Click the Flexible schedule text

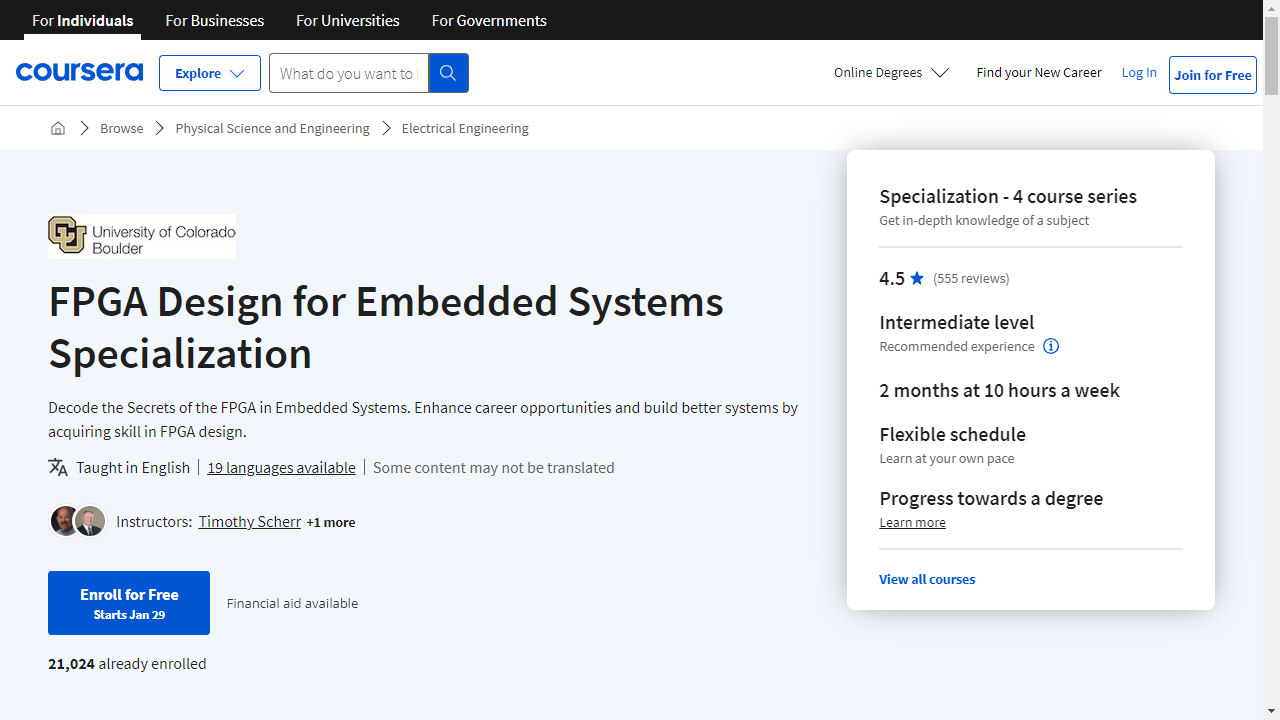pyautogui.click(x=952, y=434)
